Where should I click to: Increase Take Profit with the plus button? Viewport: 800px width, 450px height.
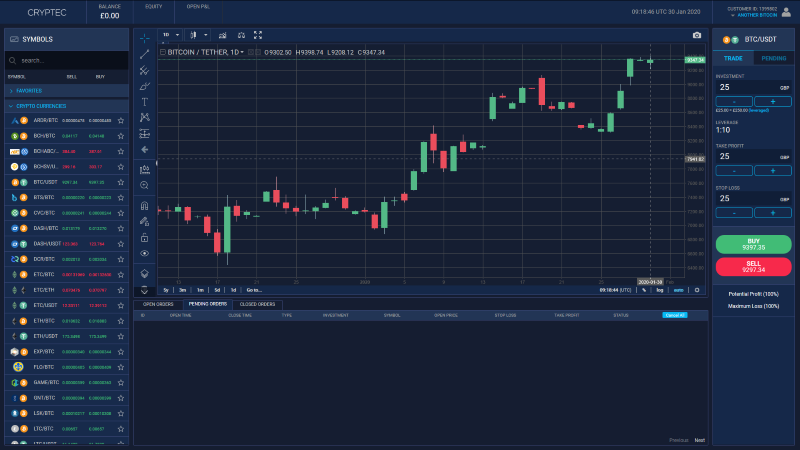coord(773,170)
